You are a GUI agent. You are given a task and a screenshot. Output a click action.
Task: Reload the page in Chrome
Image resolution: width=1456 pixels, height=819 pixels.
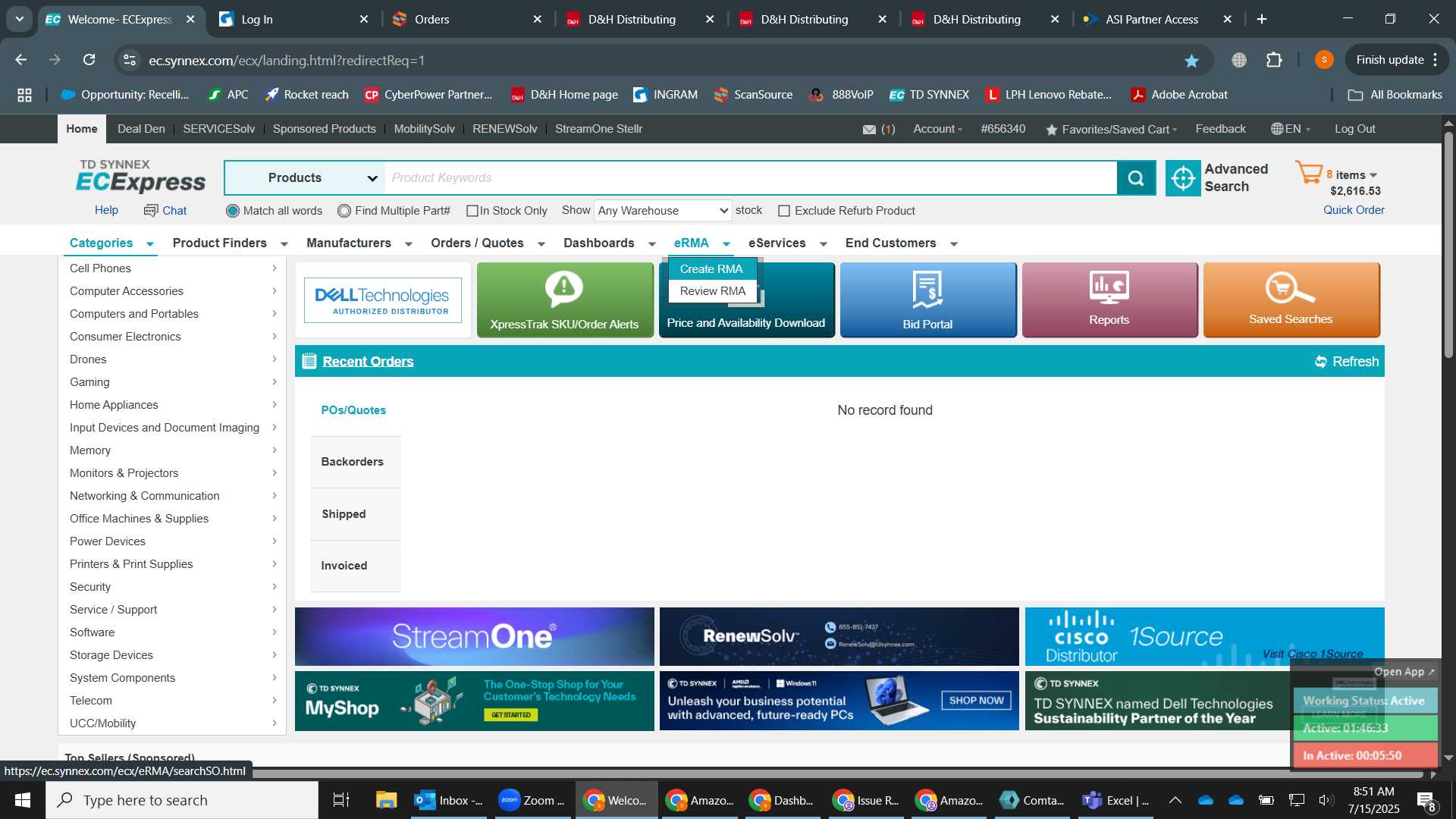click(x=89, y=60)
